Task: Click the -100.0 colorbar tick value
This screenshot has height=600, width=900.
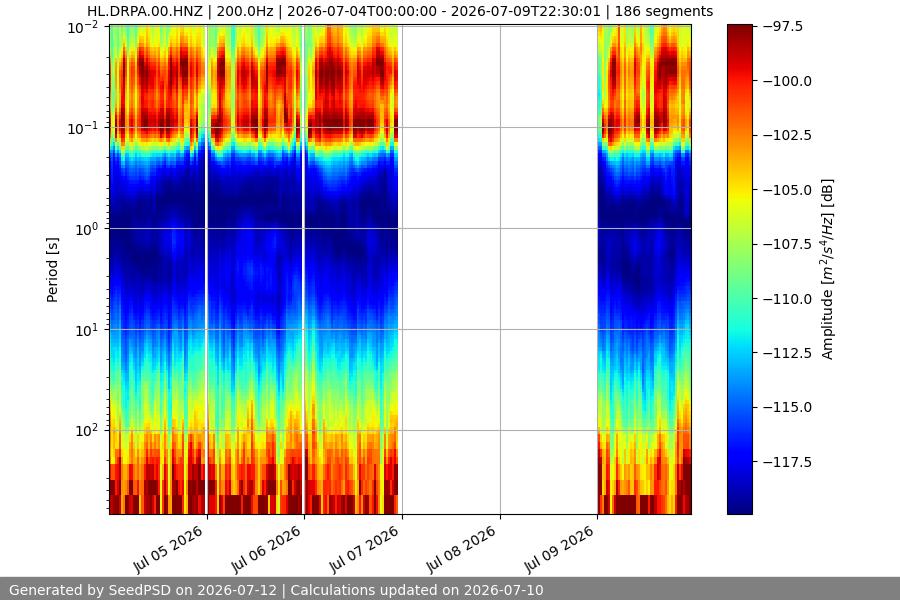Action: pyautogui.click(x=788, y=81)
